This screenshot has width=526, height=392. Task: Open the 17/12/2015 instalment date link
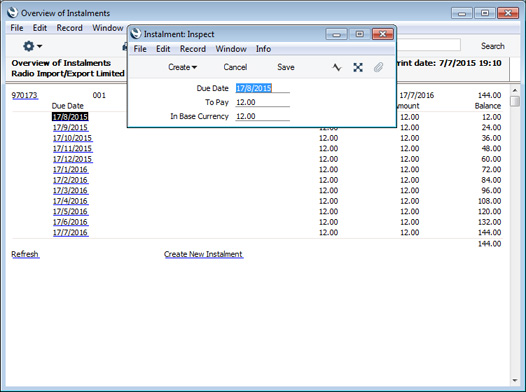72,159
